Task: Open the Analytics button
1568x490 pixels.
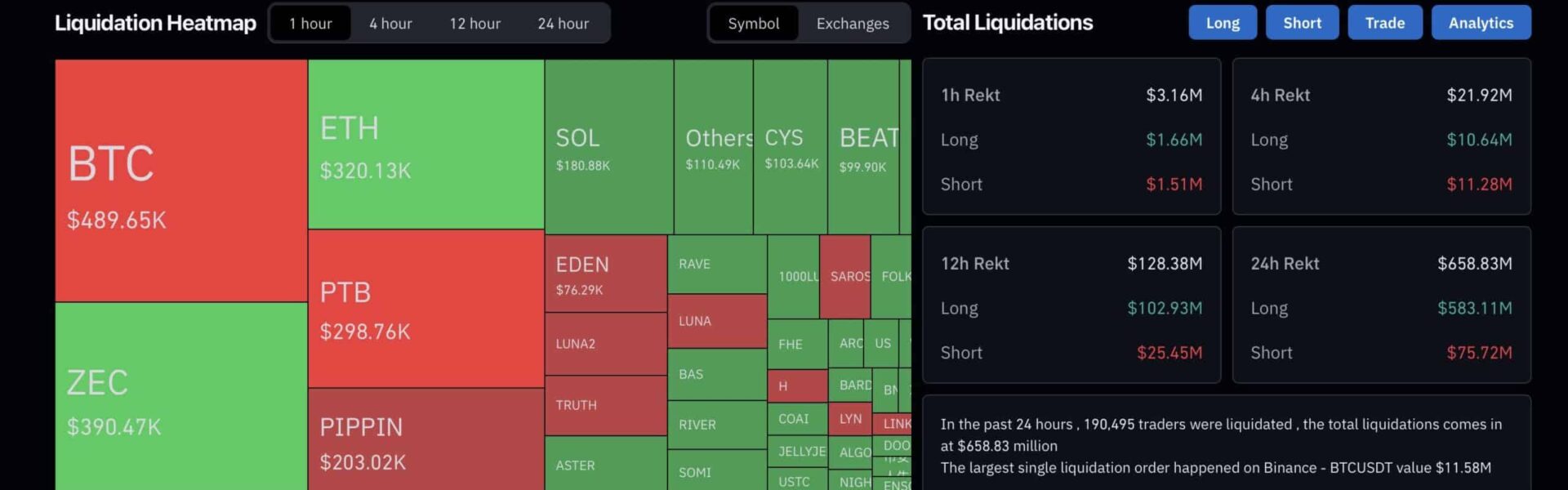Action: 1481,23
